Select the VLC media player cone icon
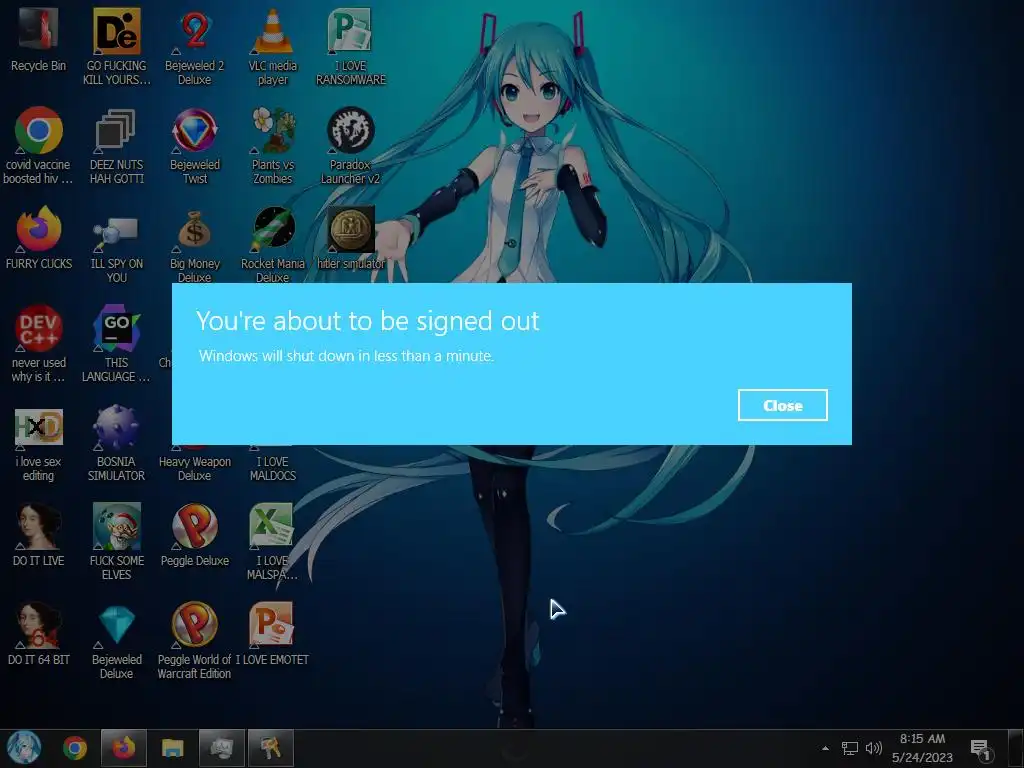Image resolution: width=1024 pixels, height=768 pixels. tap(273, 31)
